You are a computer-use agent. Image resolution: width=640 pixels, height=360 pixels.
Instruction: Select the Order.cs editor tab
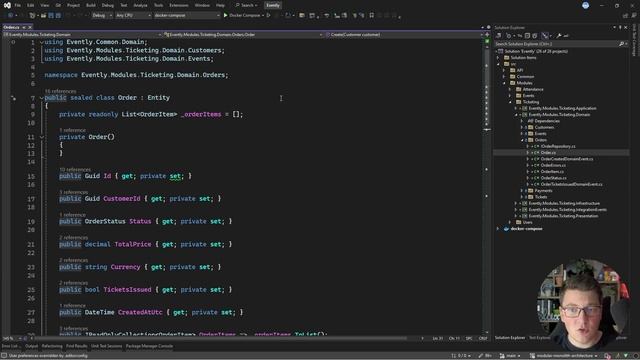(11, 27)
